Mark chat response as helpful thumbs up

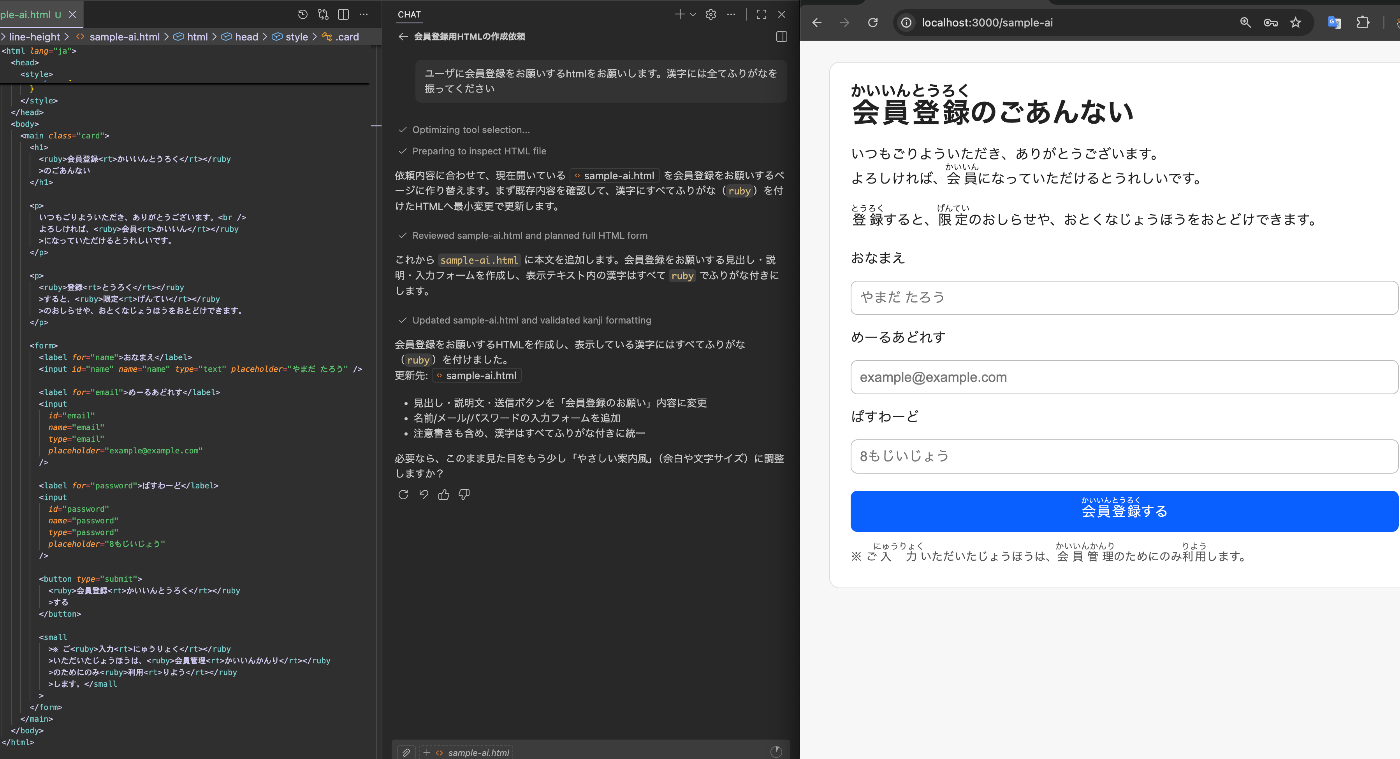444,495
